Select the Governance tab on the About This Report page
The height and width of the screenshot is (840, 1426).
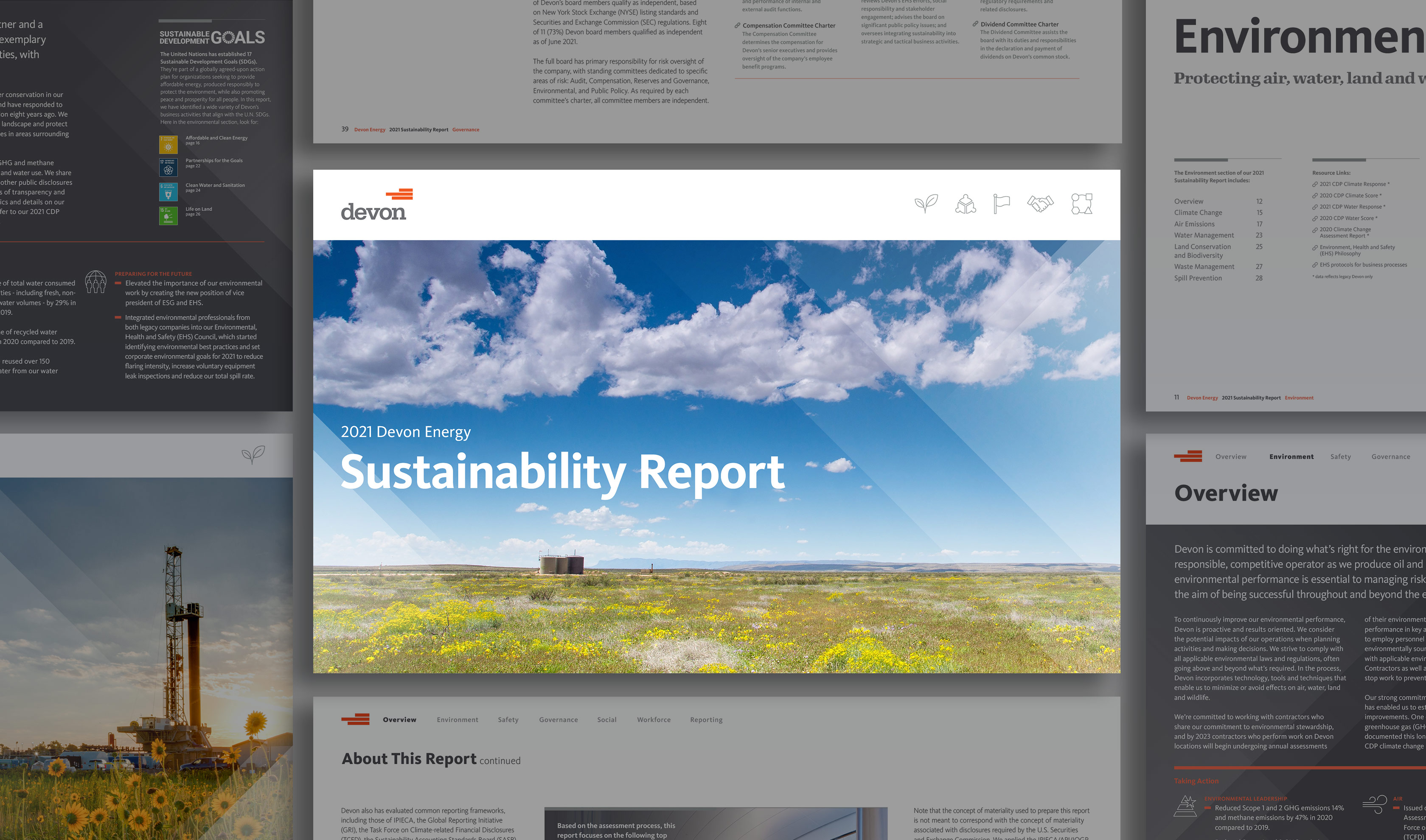(x=558, y=720)
